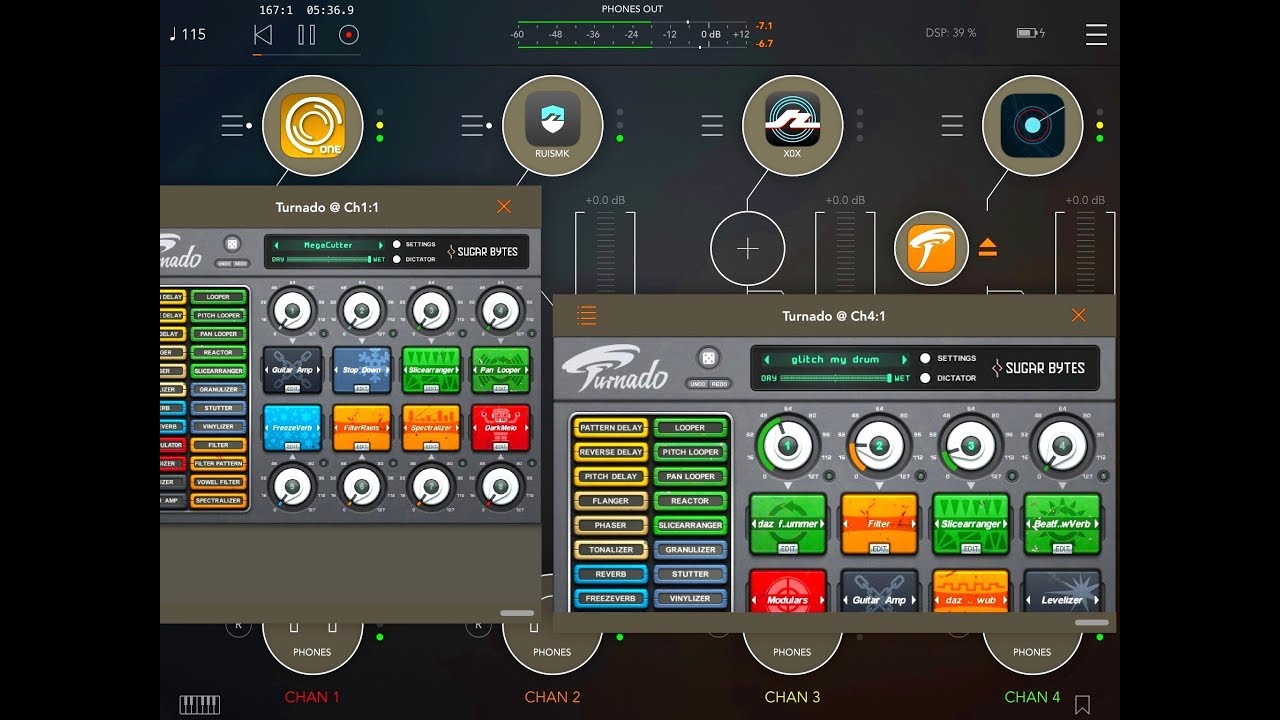Tap the Modulars effect slot in Ch4:1

coord(787,592)
